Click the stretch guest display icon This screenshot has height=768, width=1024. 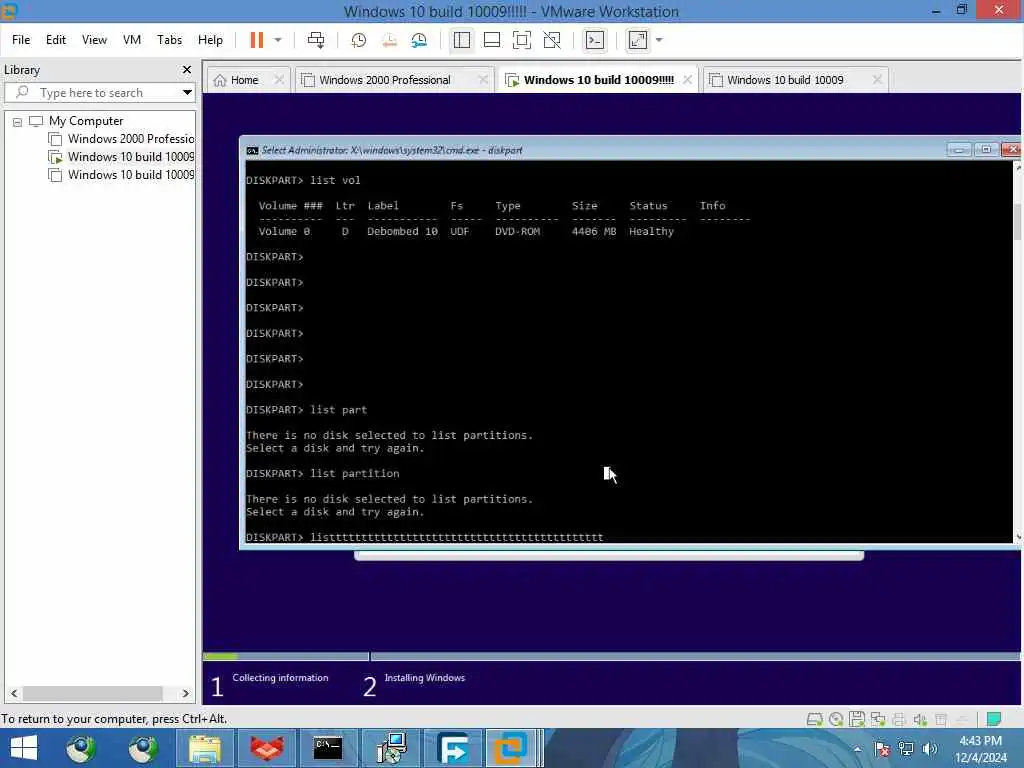pos(638,40)
